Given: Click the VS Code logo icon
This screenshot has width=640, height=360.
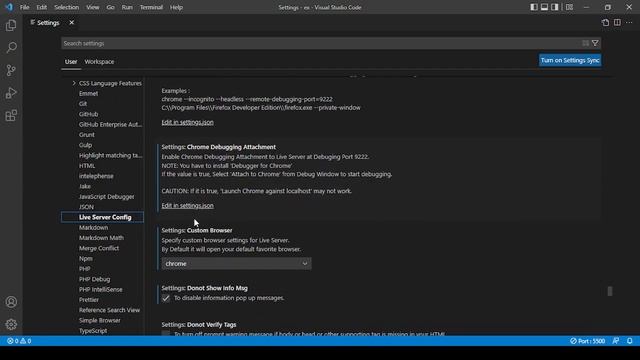Looking at the screenshot, I should coord(9,7).
